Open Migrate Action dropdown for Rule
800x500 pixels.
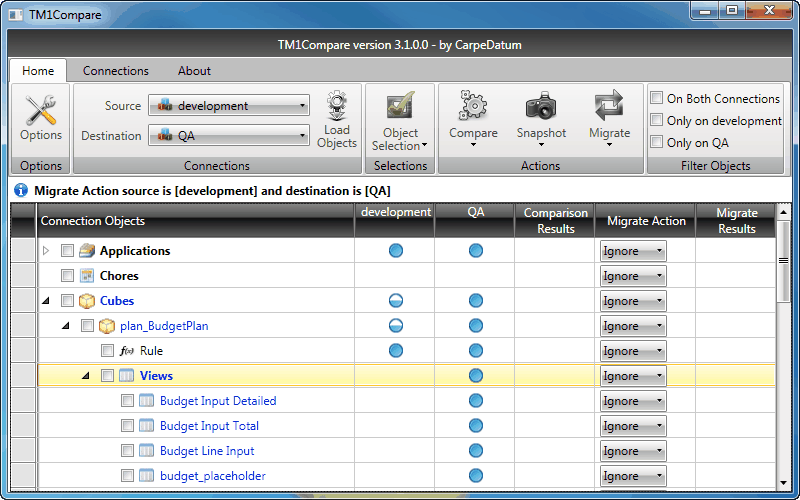point(633,351)
